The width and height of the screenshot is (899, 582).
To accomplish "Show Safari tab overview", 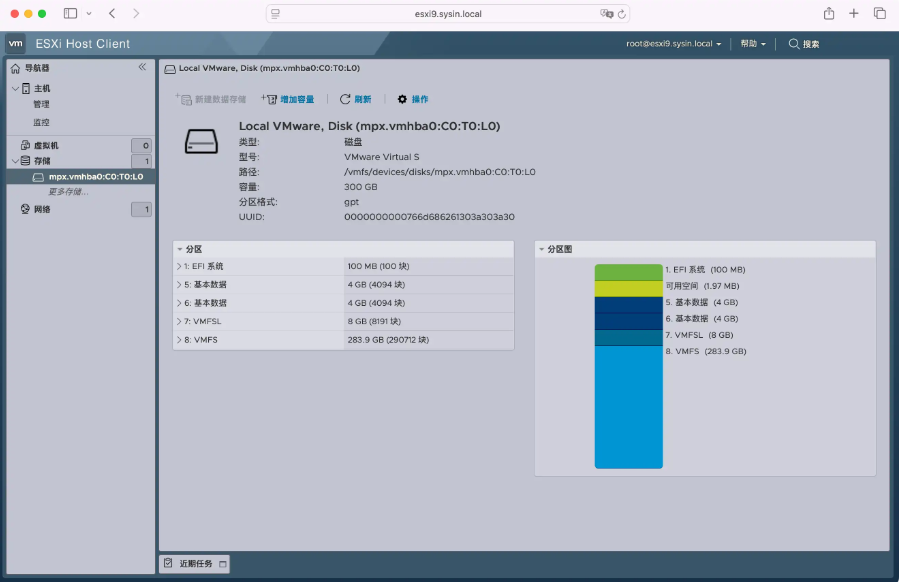I will click(x=880, y=13).
